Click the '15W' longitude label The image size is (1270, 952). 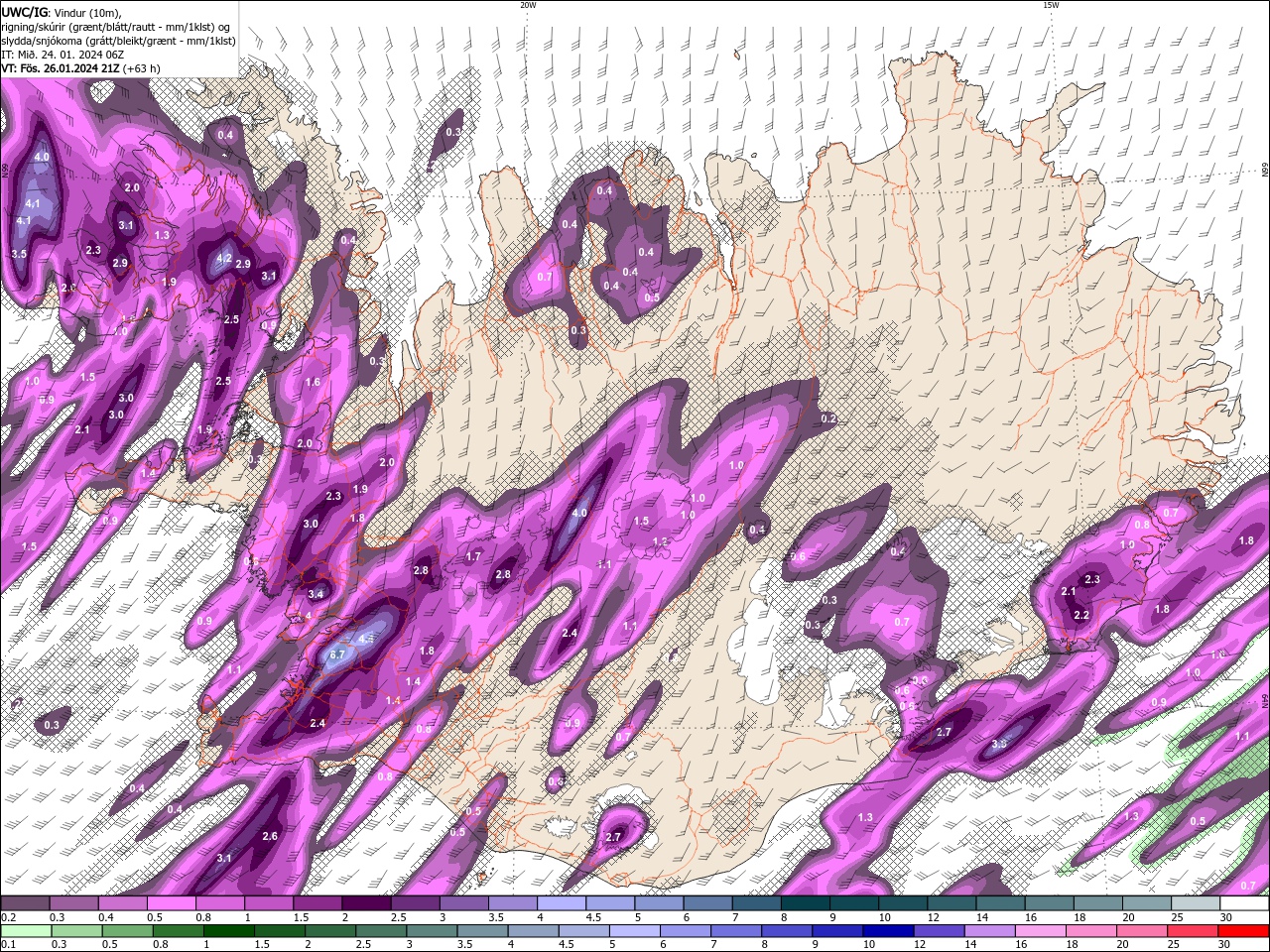coord(1051,5)
